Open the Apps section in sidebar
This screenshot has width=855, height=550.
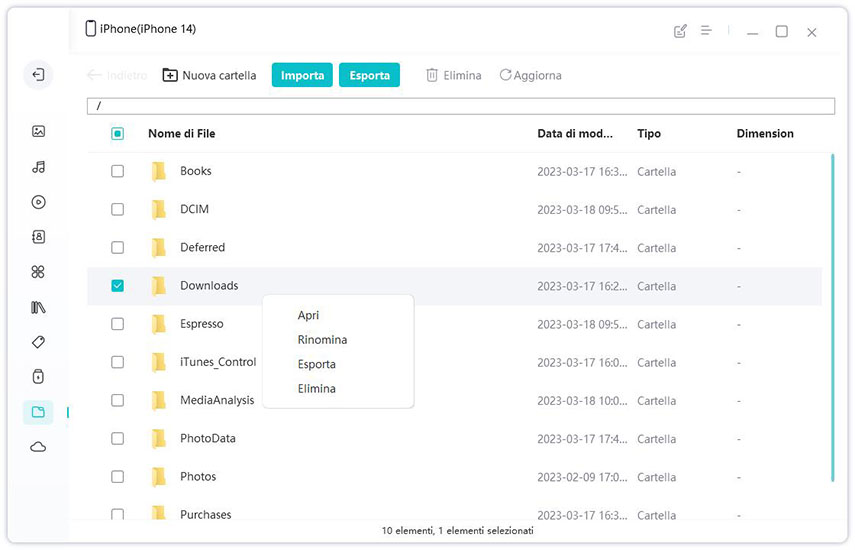[x=38, y=272]
